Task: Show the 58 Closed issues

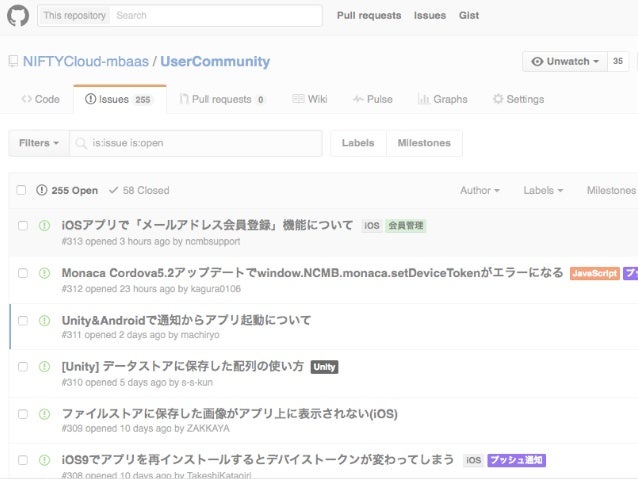Action: pos(139,190)
